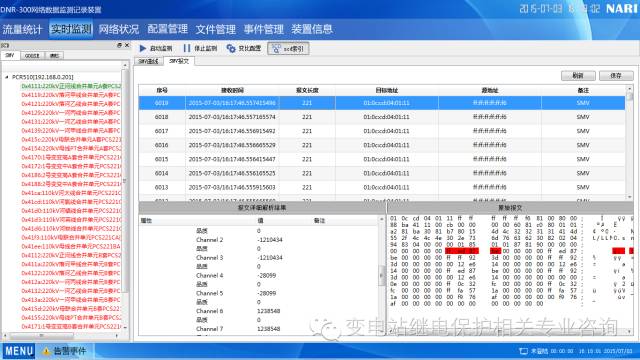Click the device tree horizontal scrollbar
This screenshot has height=360, width=640.
[x=61, y=336]
